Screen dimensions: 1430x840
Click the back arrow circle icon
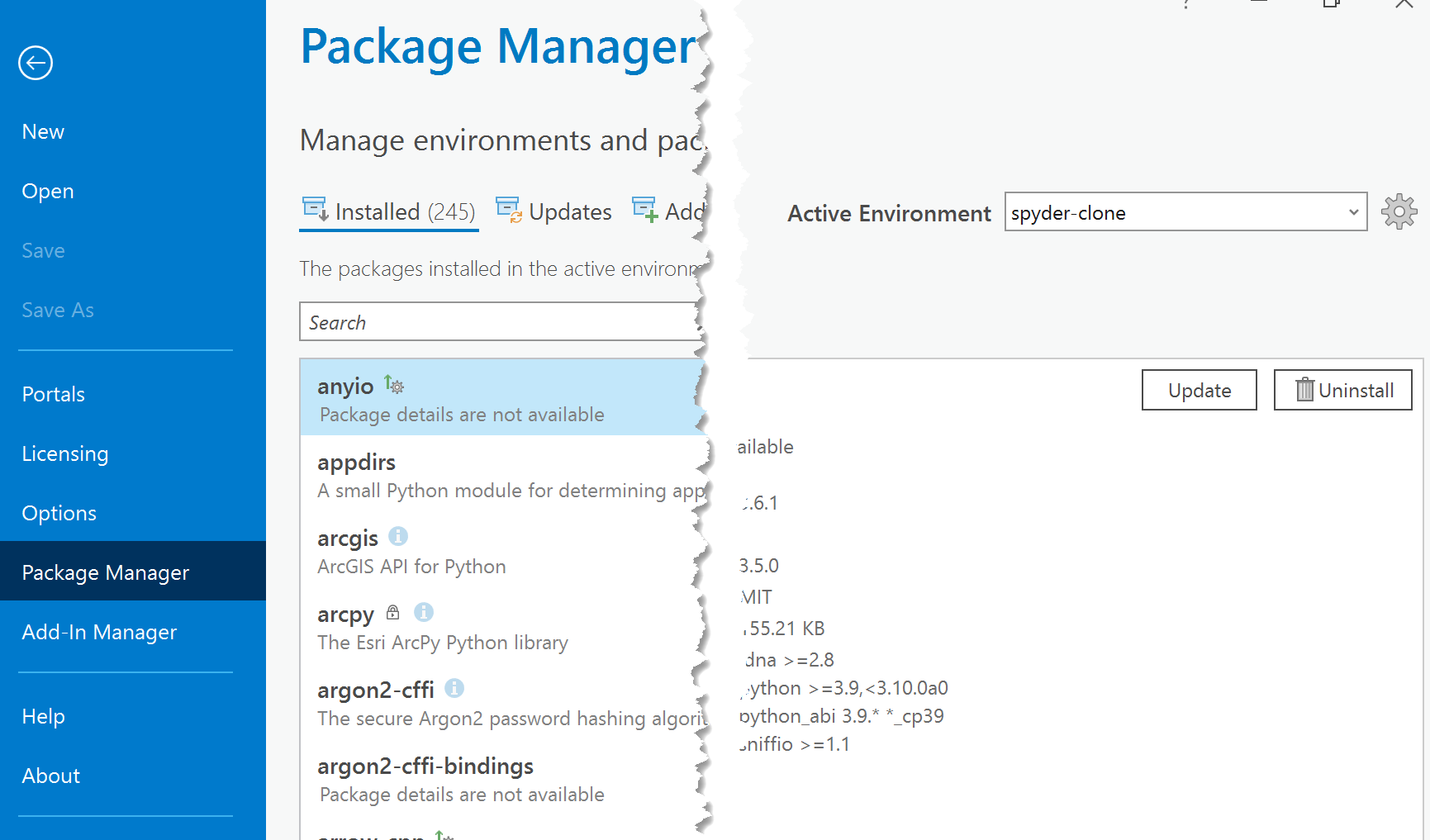pyautogui.click(x=36, y=63)
